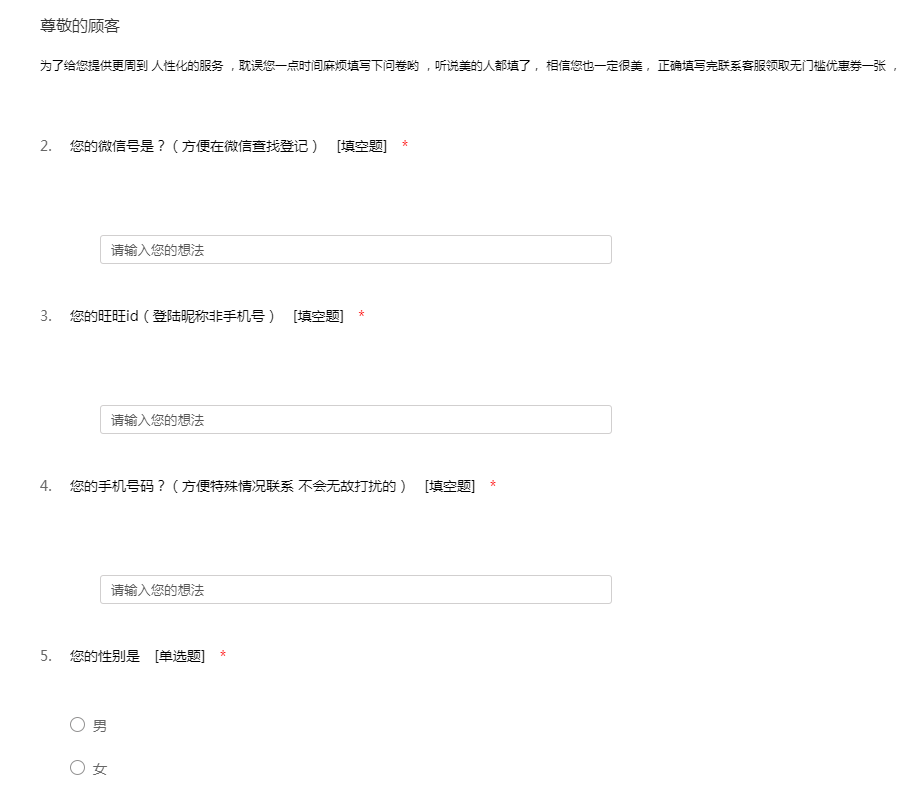The width and height of the screenshot is (900, 800).
Task: Click the red asterisk beside the 微信号 question
Action: (x=405, y=146)
